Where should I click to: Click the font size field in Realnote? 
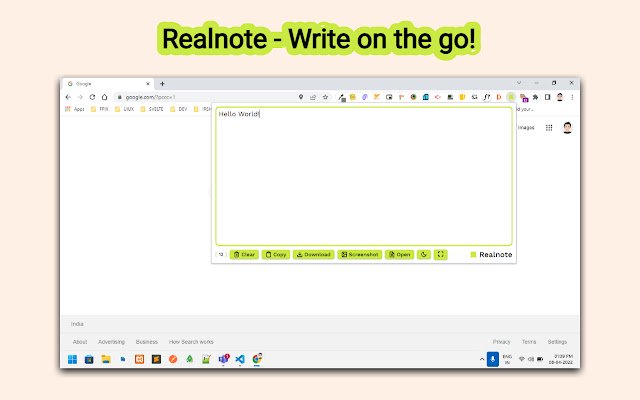pyautogui.click(x=221, y=255)
